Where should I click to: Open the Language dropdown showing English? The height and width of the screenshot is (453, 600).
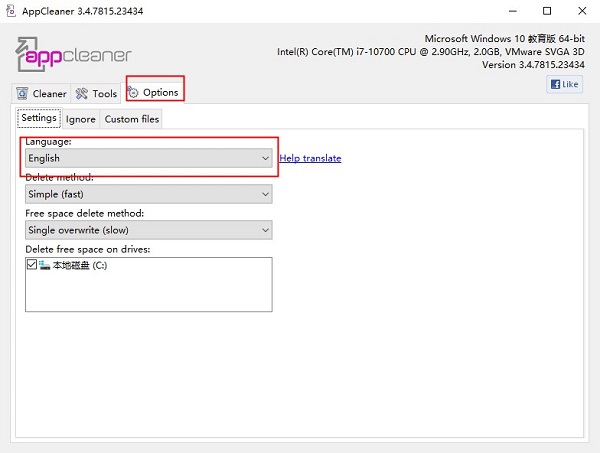point(148,158)
